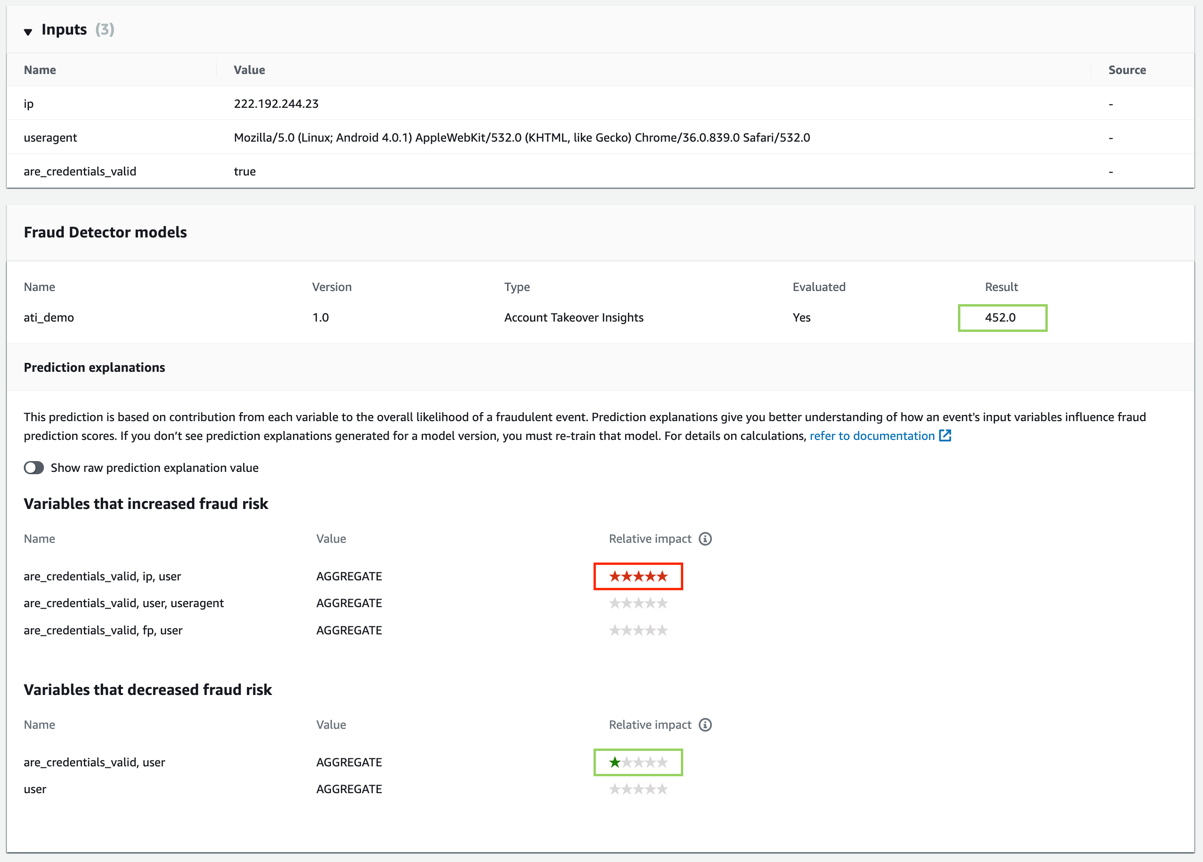
Task: Click the Mozilla/5.0 useragent value
Action: point(522,138)
